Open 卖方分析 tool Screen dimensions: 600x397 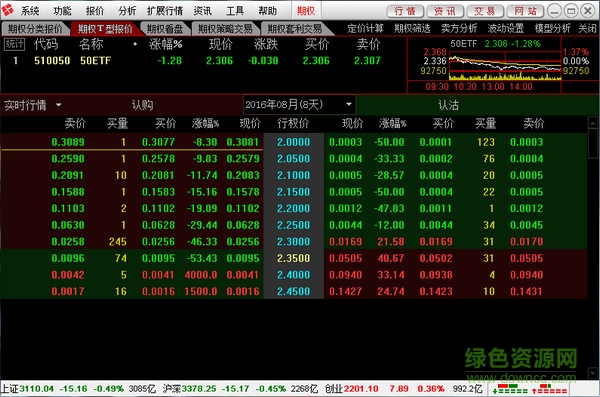coord(459,28)
